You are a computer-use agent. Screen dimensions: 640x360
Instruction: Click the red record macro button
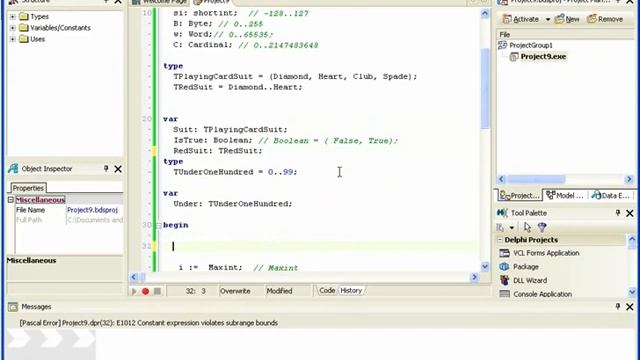pos(145,291)
